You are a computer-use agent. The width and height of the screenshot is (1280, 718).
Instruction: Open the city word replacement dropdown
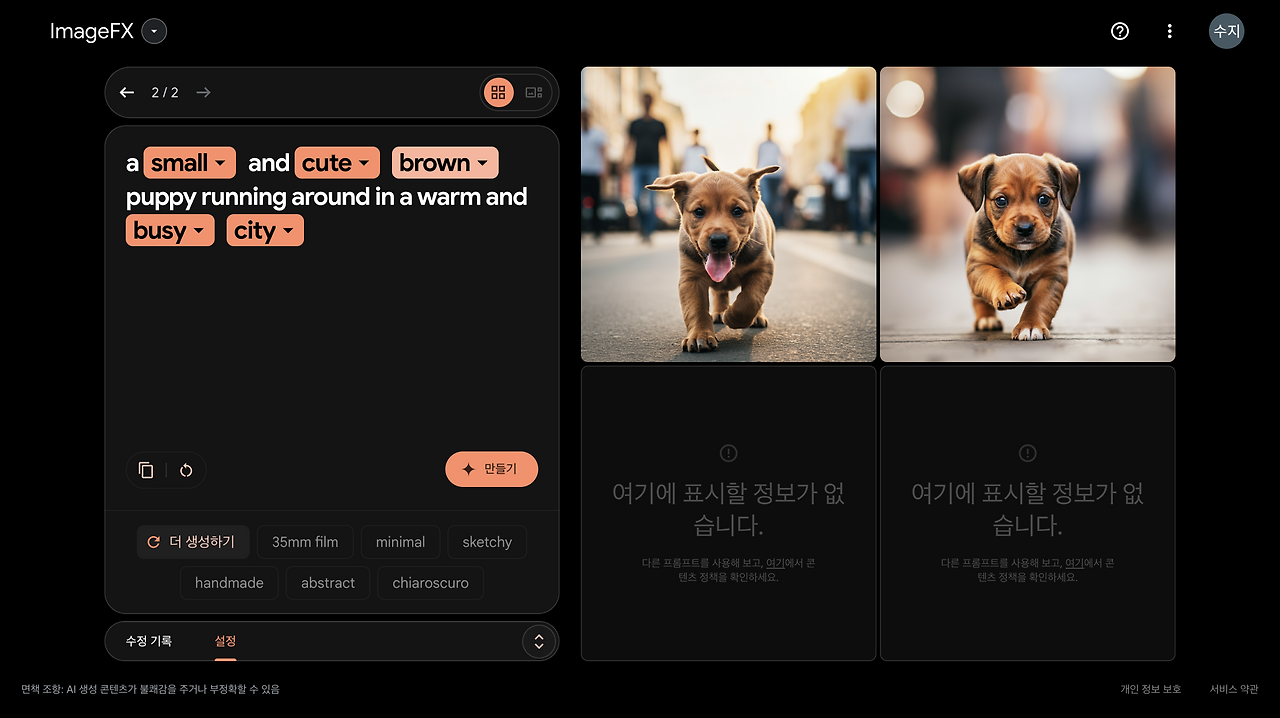click(265, 230)
